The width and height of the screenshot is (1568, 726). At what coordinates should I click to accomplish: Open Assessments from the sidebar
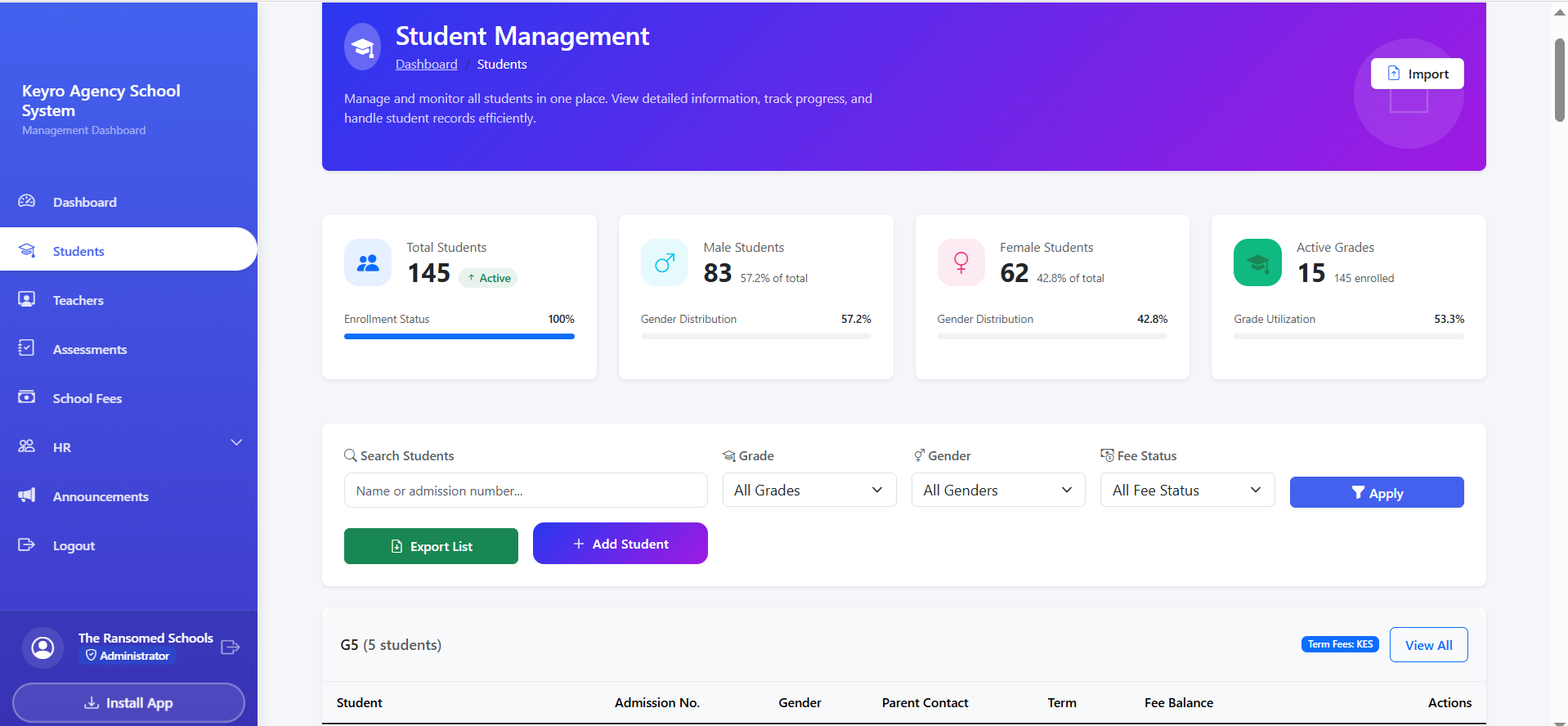pos(90,349)
